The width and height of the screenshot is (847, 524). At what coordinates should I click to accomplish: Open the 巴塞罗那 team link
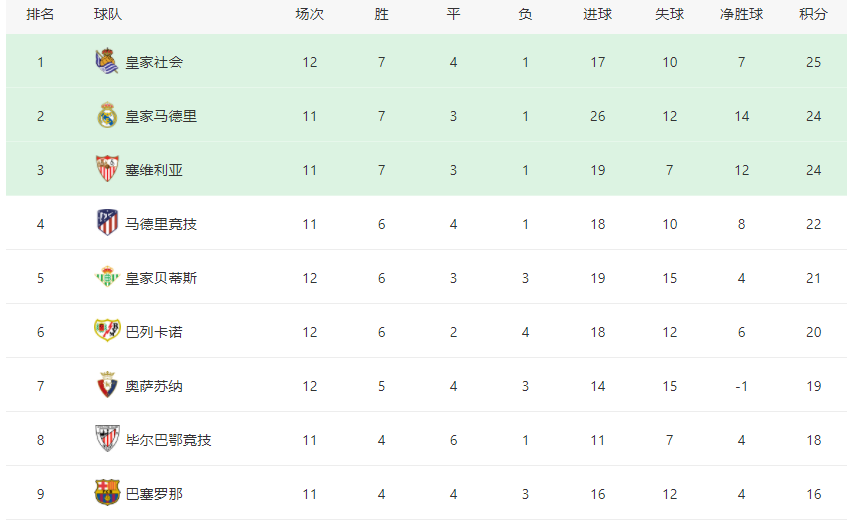154,494
